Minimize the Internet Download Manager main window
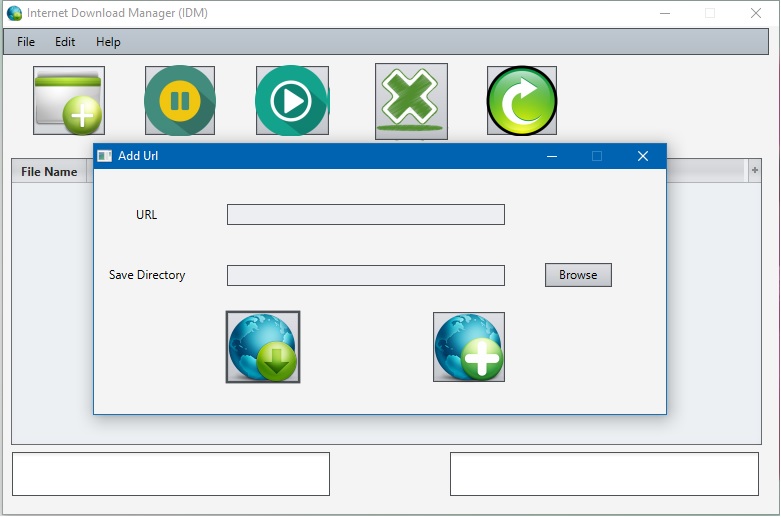The width and height of the screenshot is (781, 517). pos(665,13)
